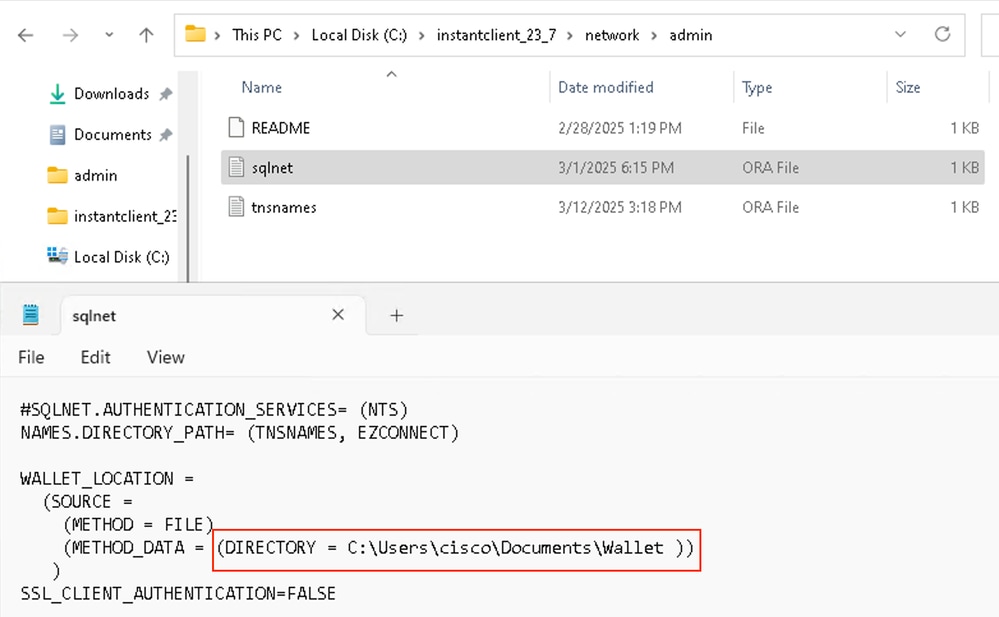Expand chevron after network breadcrumb
The width and height of the screenshot is (999, 617).
tap(654, 36)
